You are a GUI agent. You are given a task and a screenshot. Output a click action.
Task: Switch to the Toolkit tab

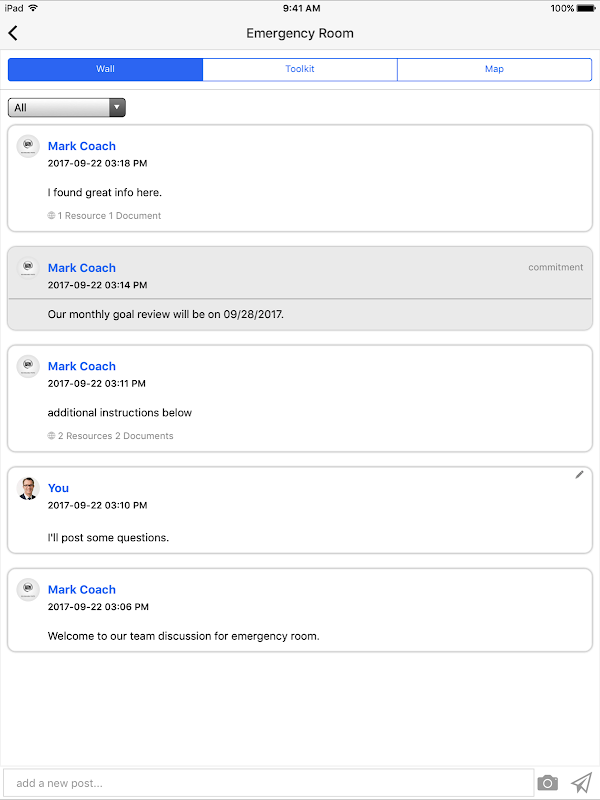click(x=300, y=69)
